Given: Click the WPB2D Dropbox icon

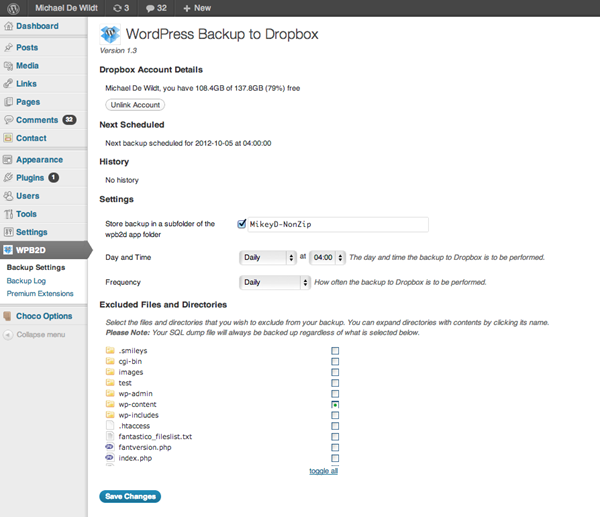Looking at the screenshot, I should [8, 250].
